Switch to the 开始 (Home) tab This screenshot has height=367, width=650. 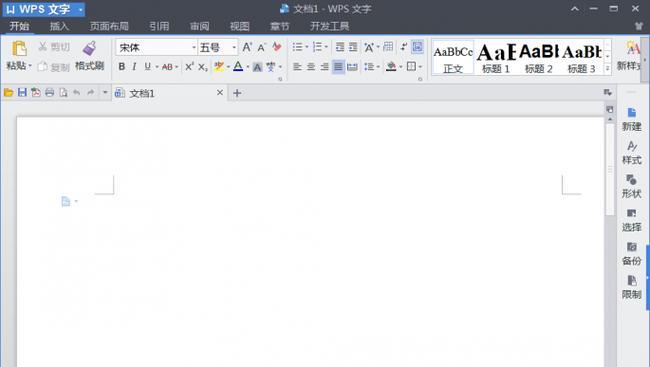coord(19,26)
